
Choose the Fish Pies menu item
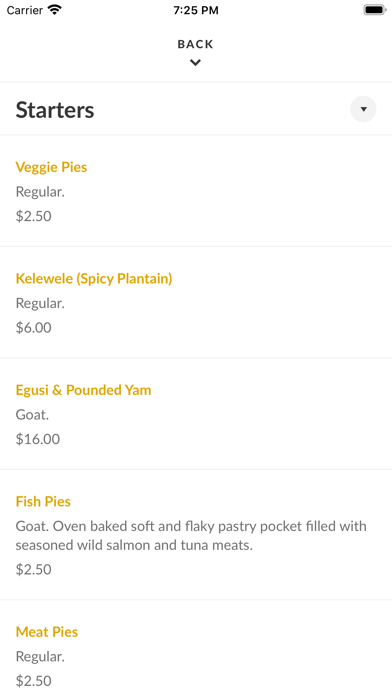(x=196, y=534)
